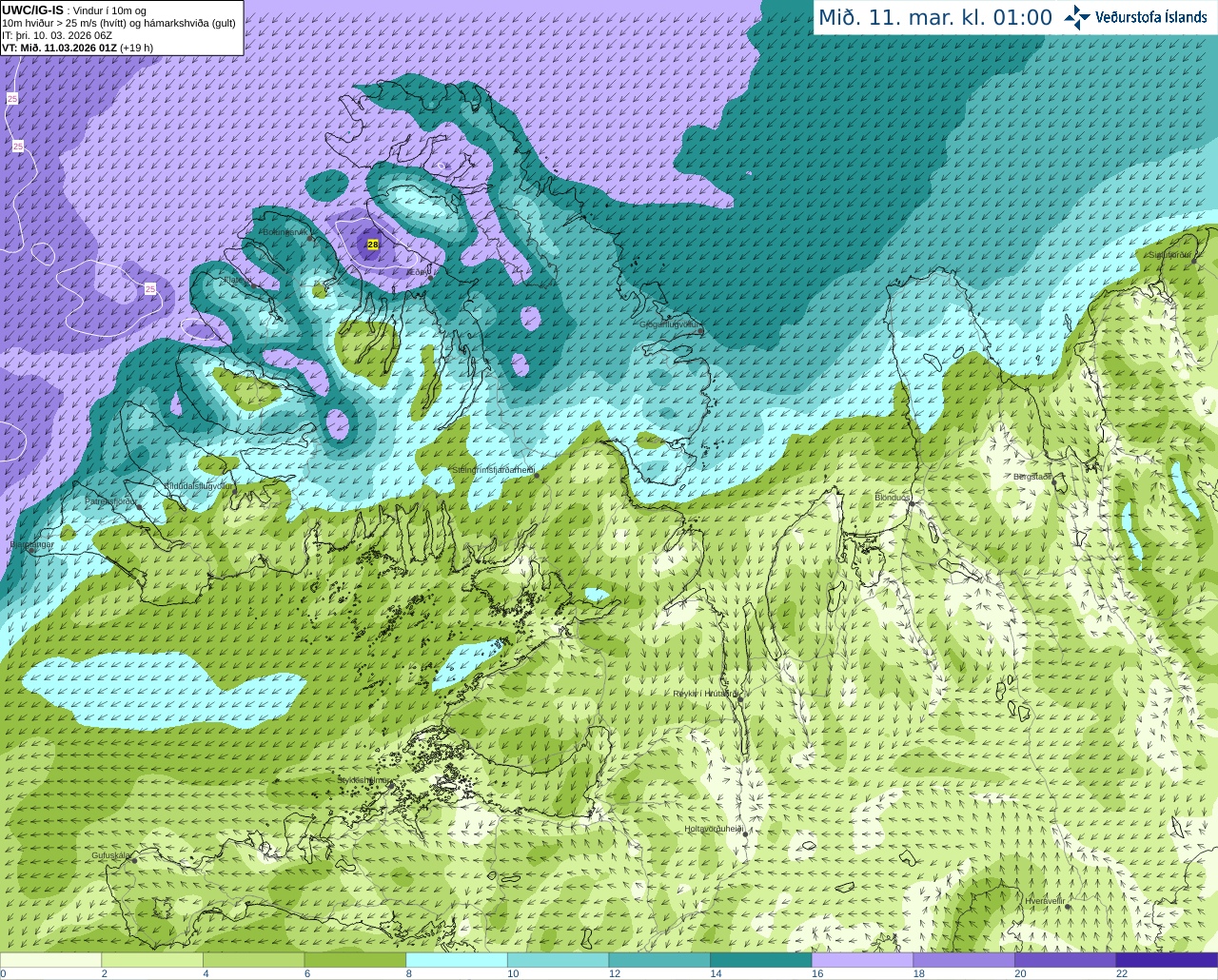Select the Bergstaðir place label
Image resolution: width=1218 pixels, height=980 pixels.
(x=1032, y=477)
